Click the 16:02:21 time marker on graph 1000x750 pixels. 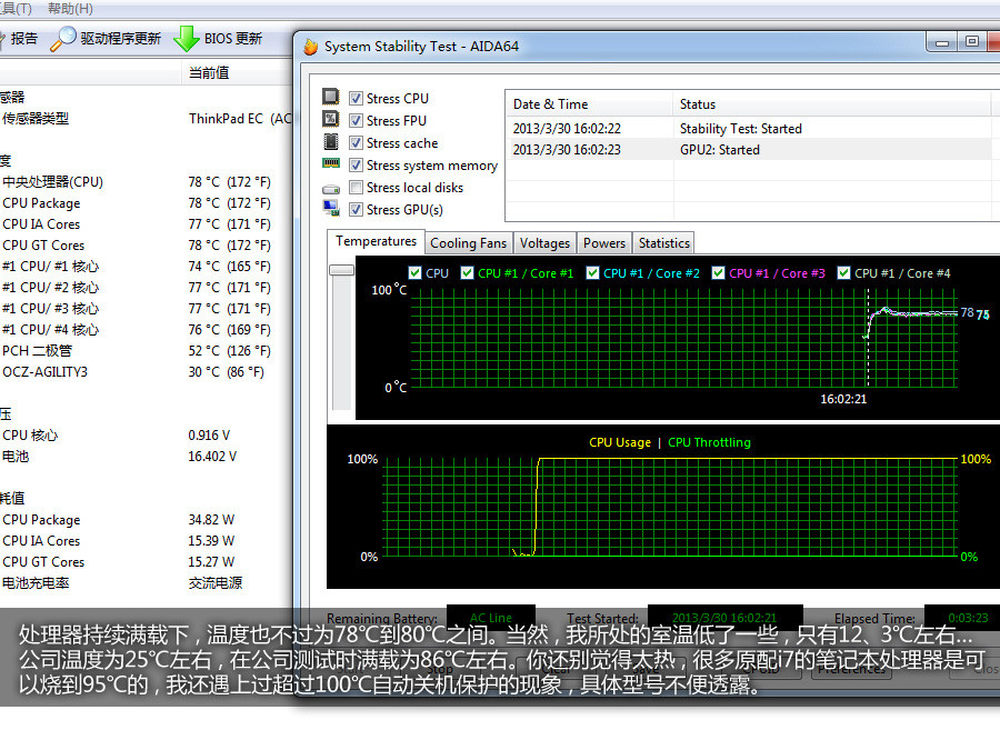[843, 399]
